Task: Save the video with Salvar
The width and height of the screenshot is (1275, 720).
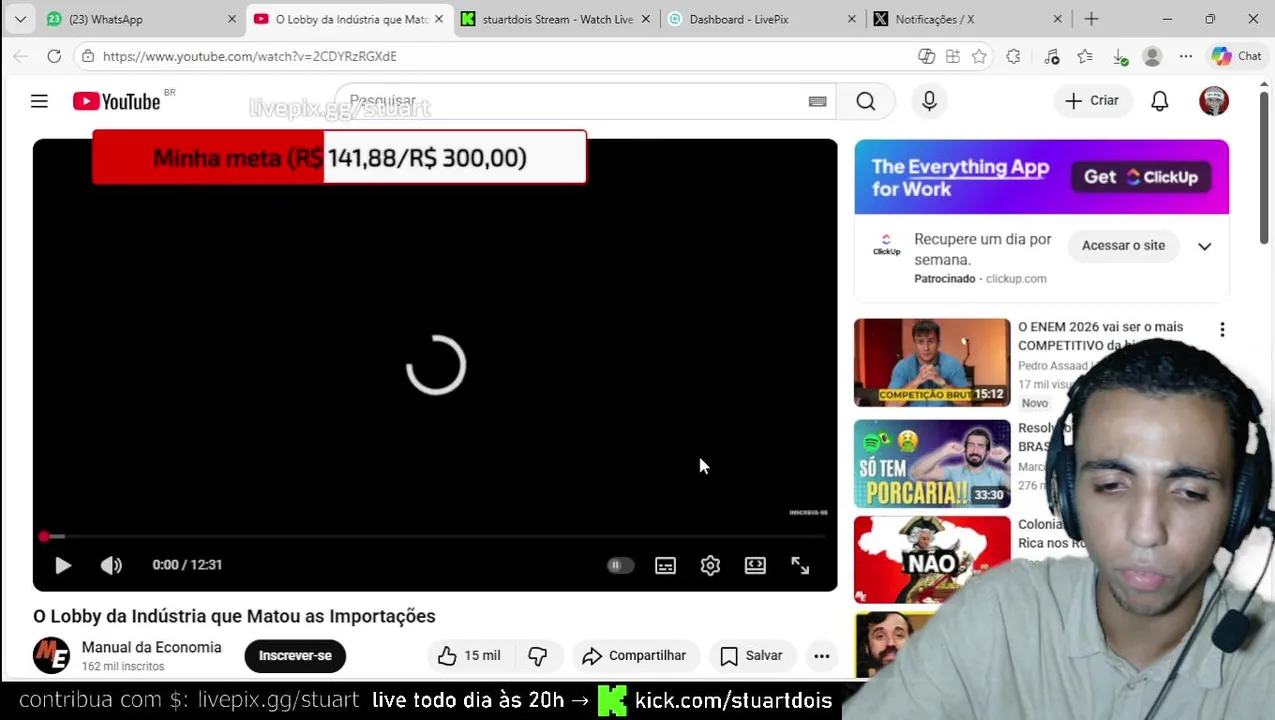Action: click(x=752, y=655)
